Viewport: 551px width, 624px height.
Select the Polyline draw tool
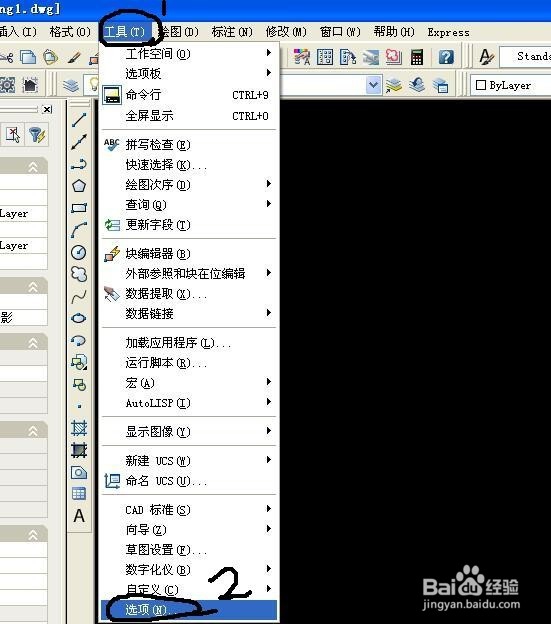pyautogui.click(x=79, y=164)
